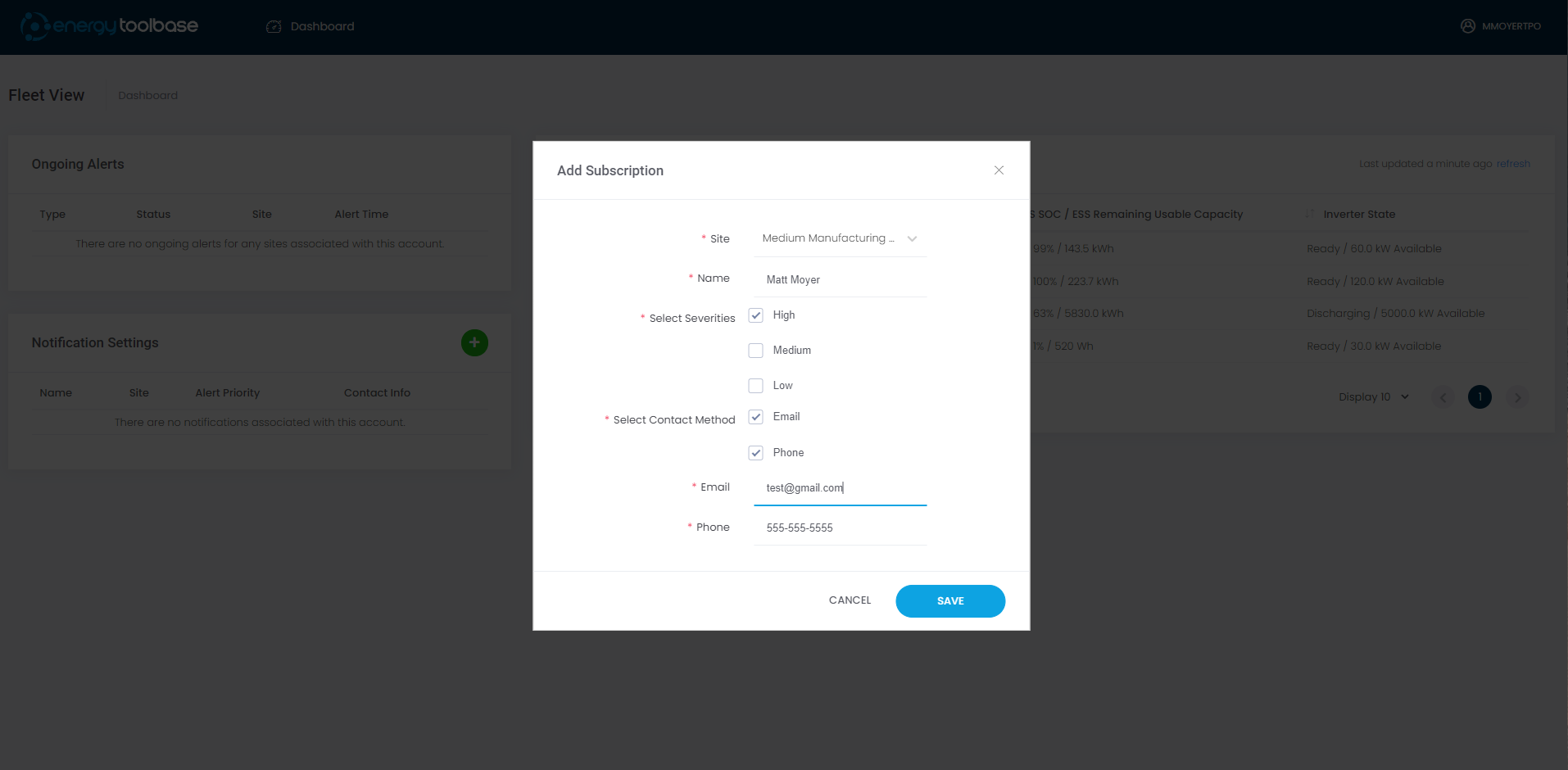Image resolution: width=1568 pixels, height=770 pixels.
Task: Click the Name input field
Action: pos(840,279)
